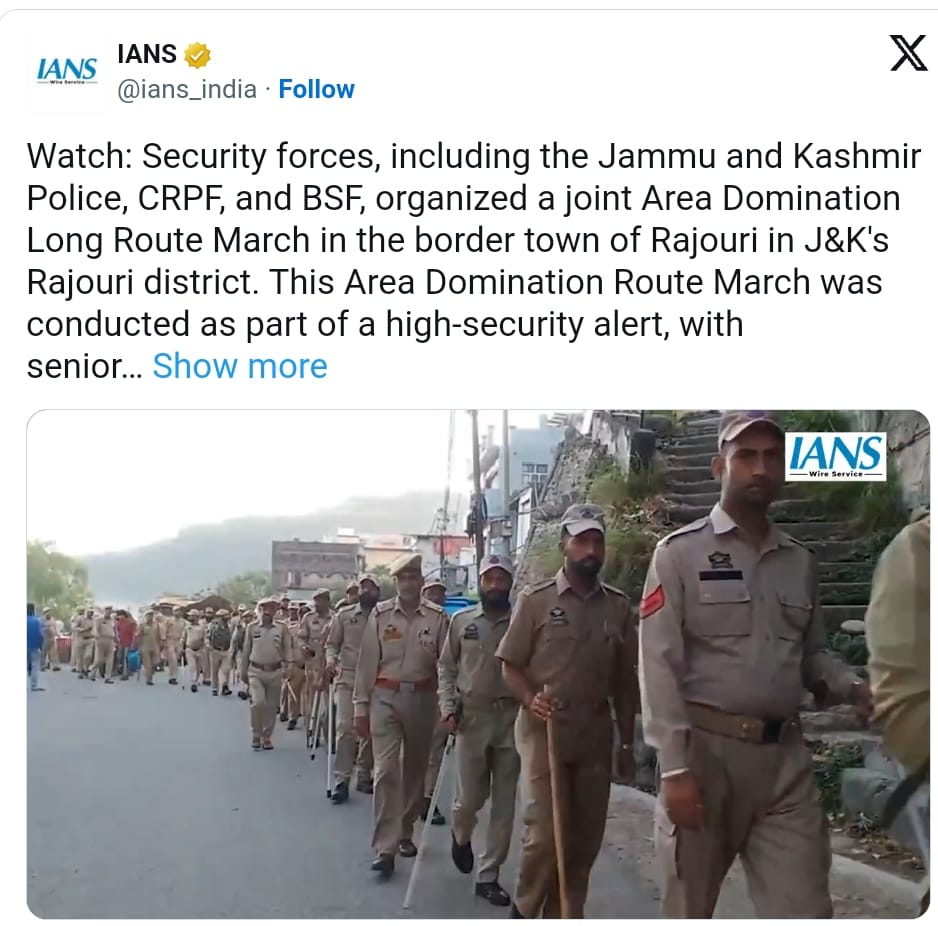Open the X logo in the tweet corner
Viewport: 938px width, 926px height.
[908, 53]
